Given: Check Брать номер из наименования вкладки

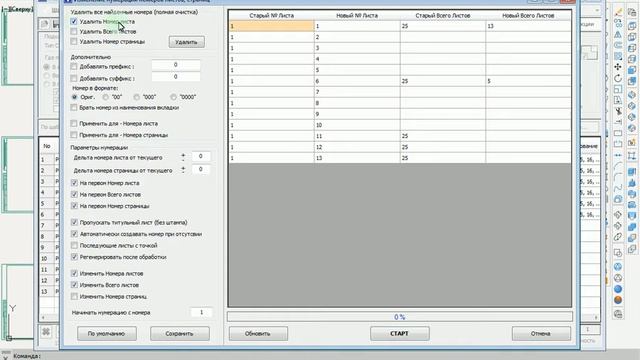Looking at the screenshot, I should (x=74, y=108).
